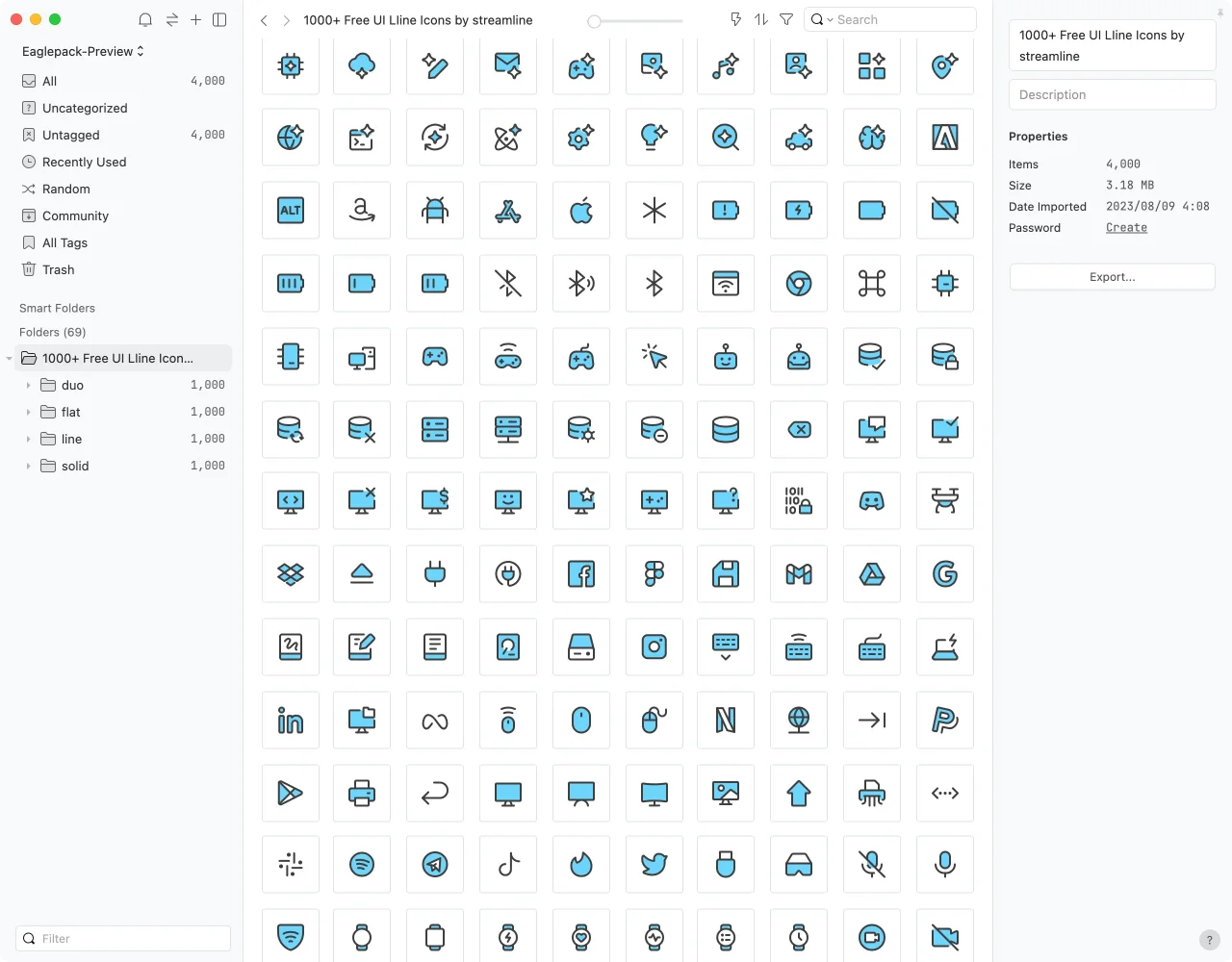This screenshot has width=1232, height=962.
Task: Select the Facebook logo icon
Action: point(581,574)
